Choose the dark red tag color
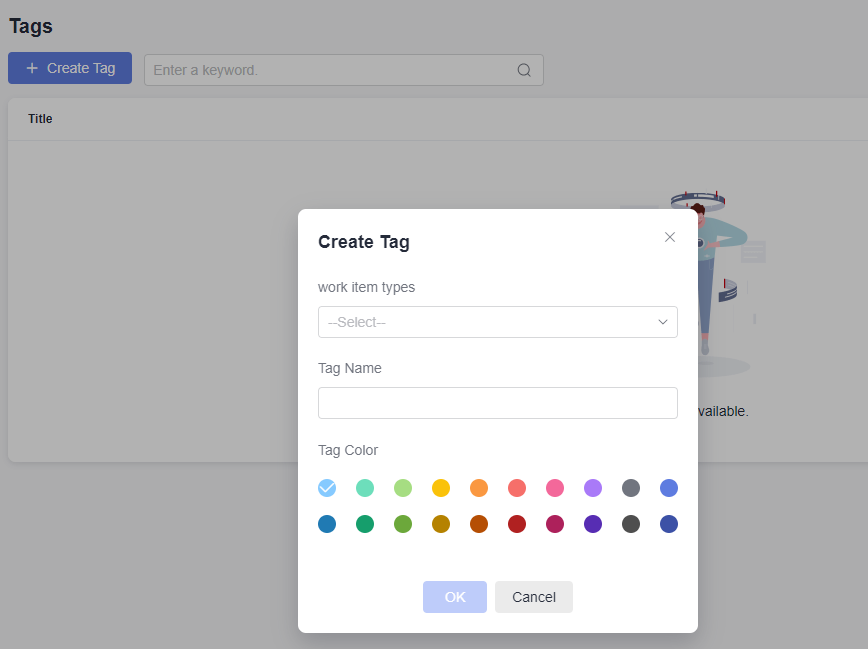 517,524
